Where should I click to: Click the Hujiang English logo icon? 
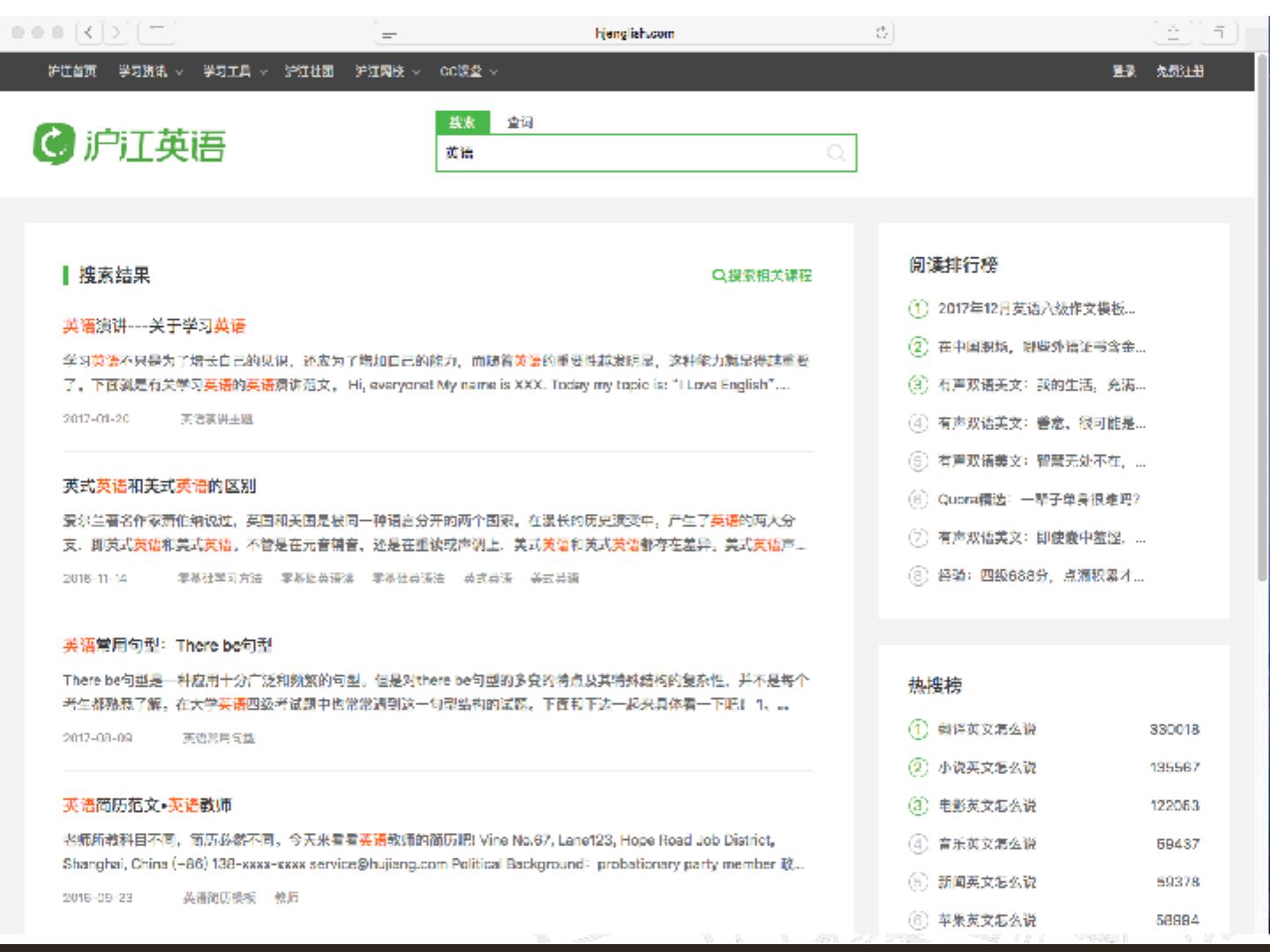click(54, 144)
